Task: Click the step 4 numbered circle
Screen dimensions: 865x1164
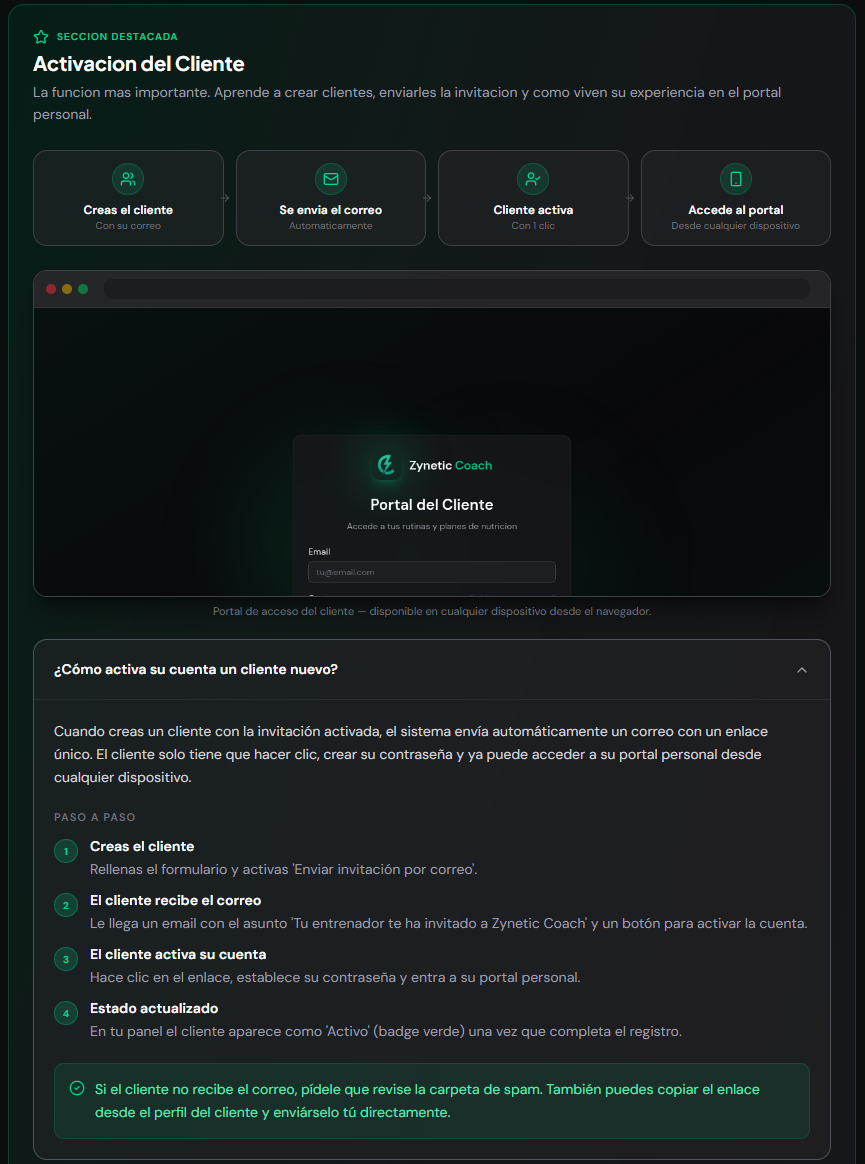Action: coord(66,1013)
